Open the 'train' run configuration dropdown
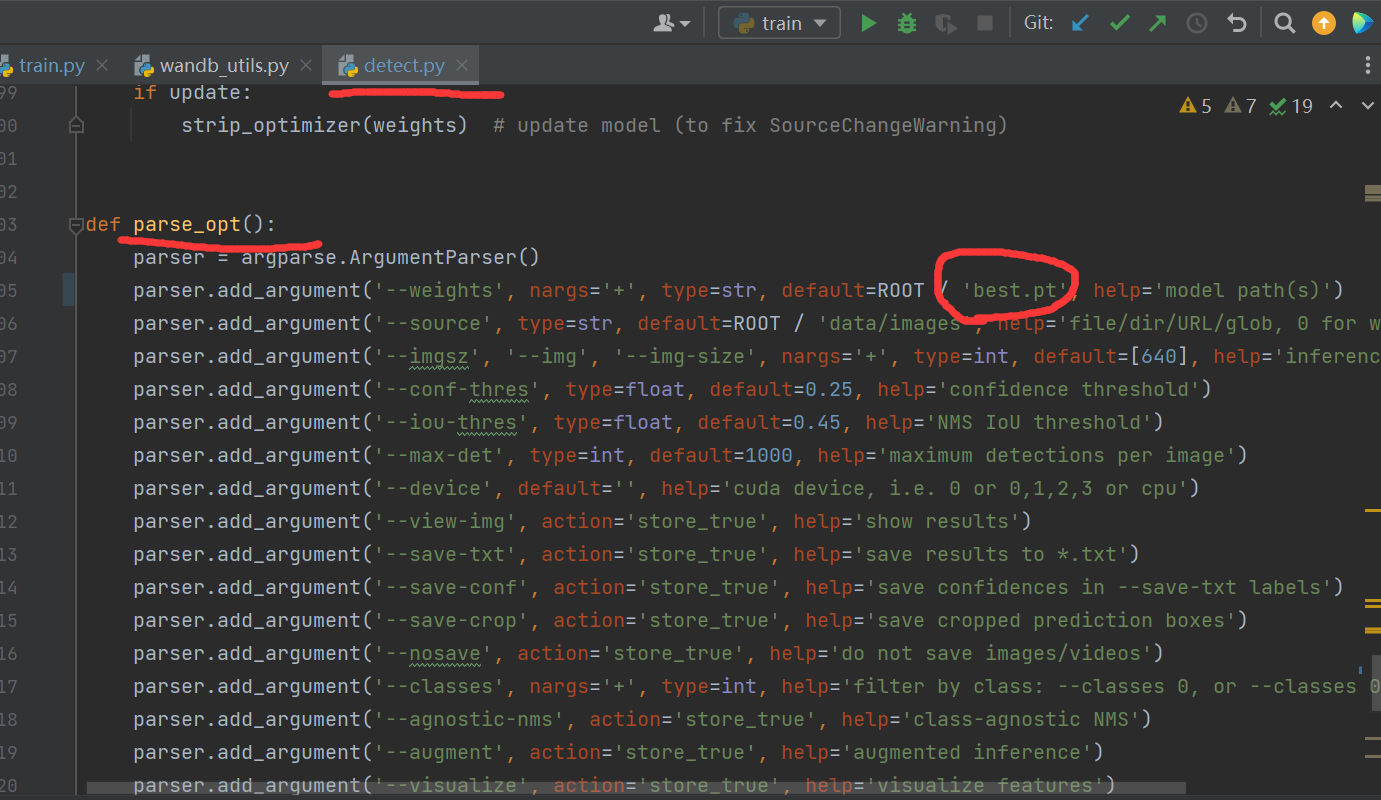The image size is (1381, 800). pos(779,22)
